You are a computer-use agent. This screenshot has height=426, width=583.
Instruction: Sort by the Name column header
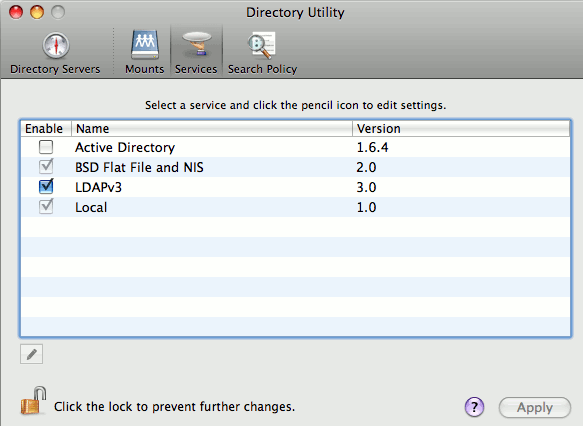pos(212,129)
